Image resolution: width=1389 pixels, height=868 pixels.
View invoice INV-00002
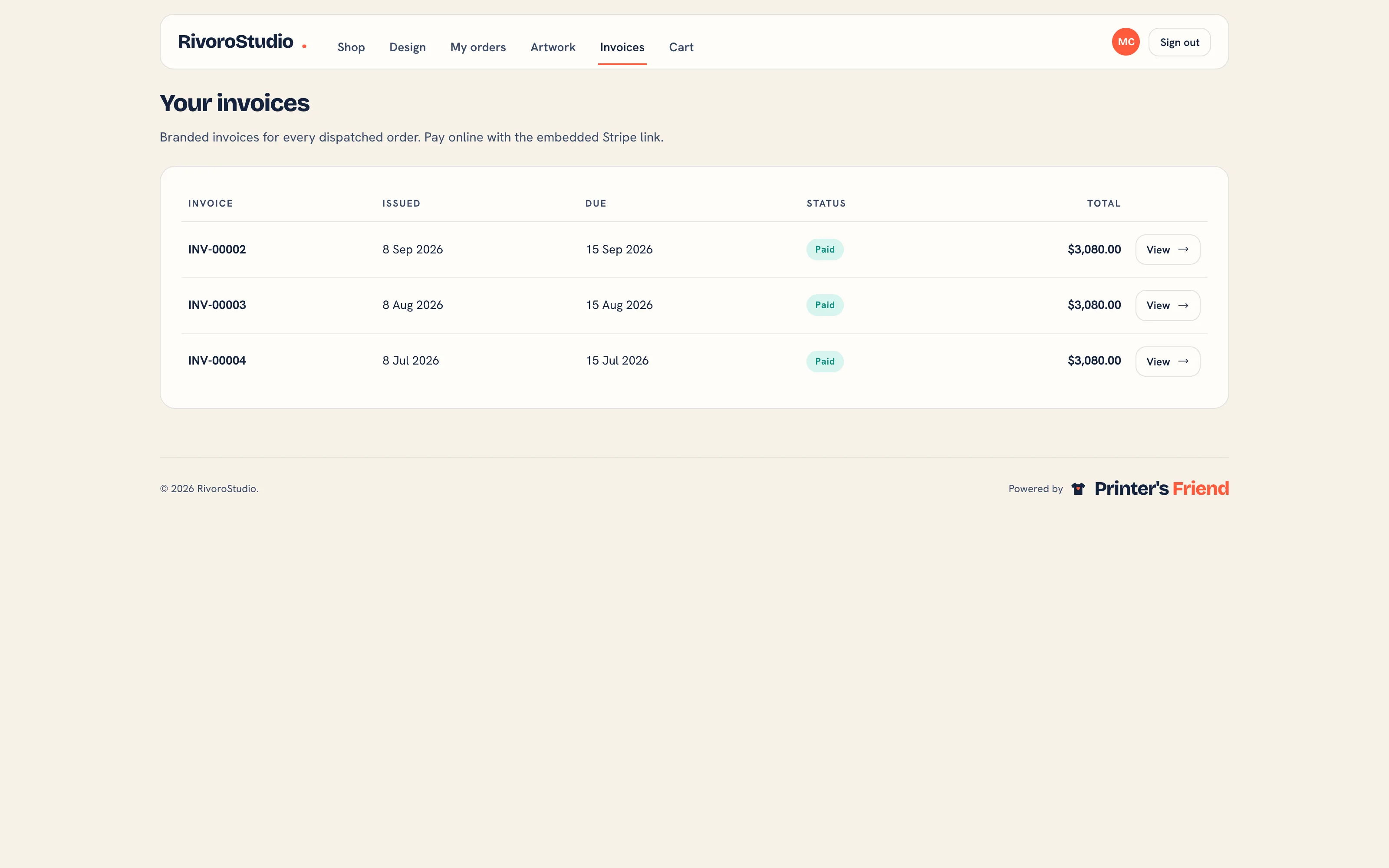click(1168, 250)
